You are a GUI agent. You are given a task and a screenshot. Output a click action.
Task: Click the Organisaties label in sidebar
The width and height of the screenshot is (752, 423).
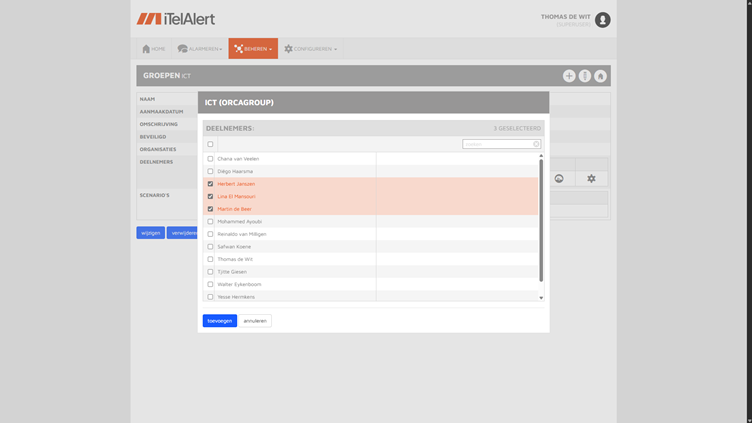(x=158, y=149)
